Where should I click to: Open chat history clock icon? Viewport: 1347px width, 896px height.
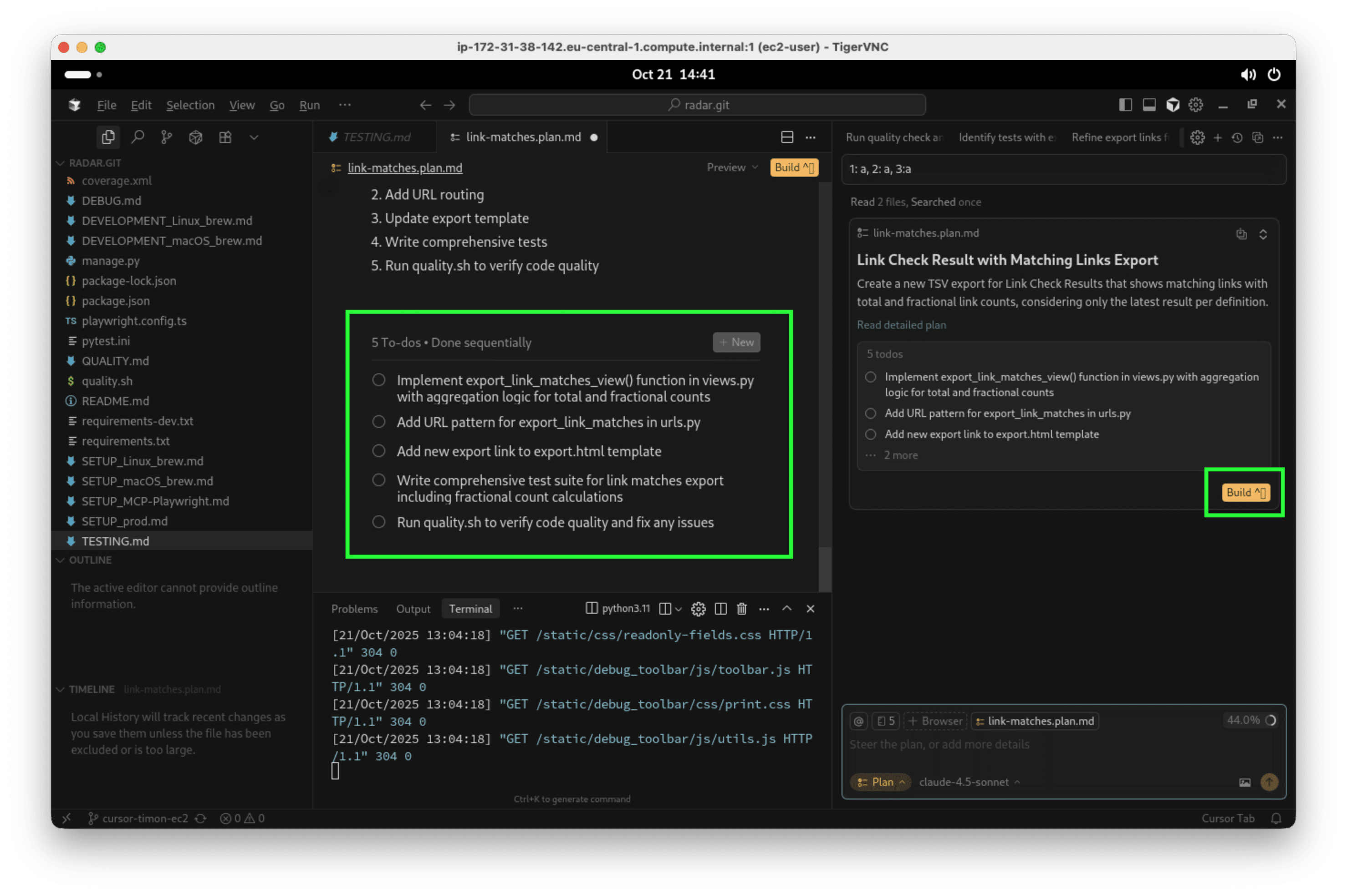pos(1237,137)
